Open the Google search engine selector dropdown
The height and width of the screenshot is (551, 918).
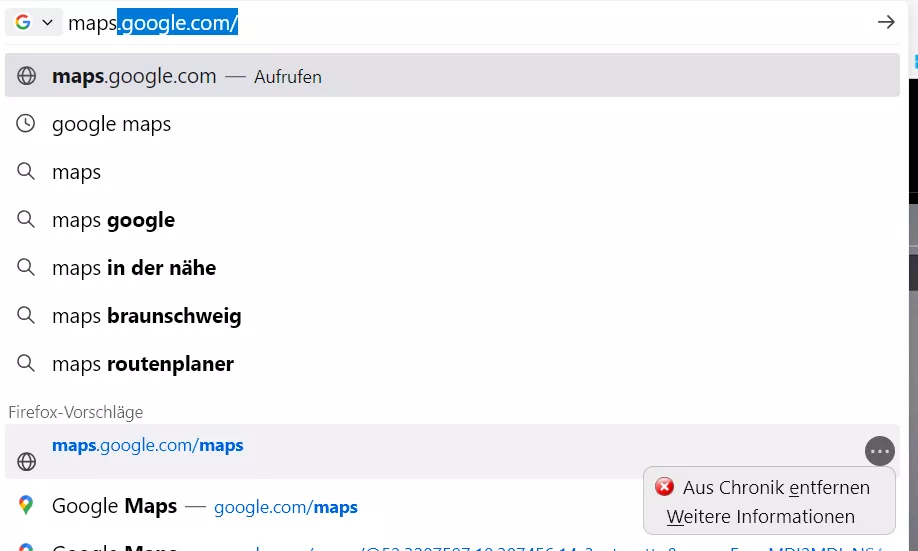tap(33, 22)
